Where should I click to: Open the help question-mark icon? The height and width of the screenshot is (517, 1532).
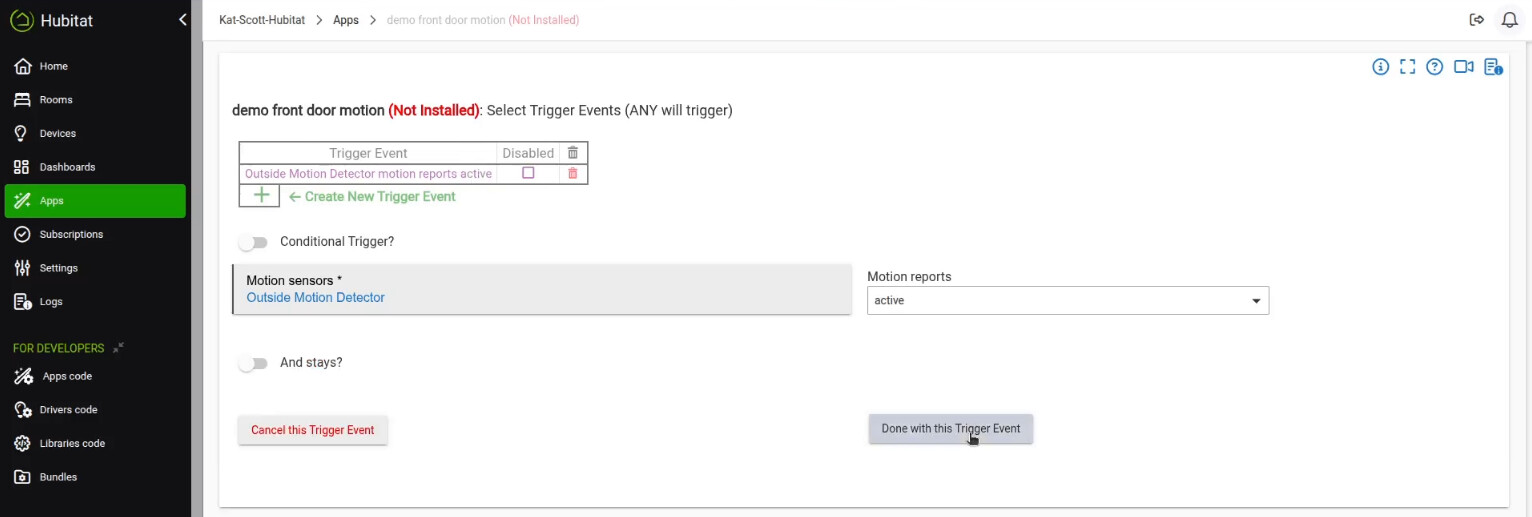point(1435,67)
